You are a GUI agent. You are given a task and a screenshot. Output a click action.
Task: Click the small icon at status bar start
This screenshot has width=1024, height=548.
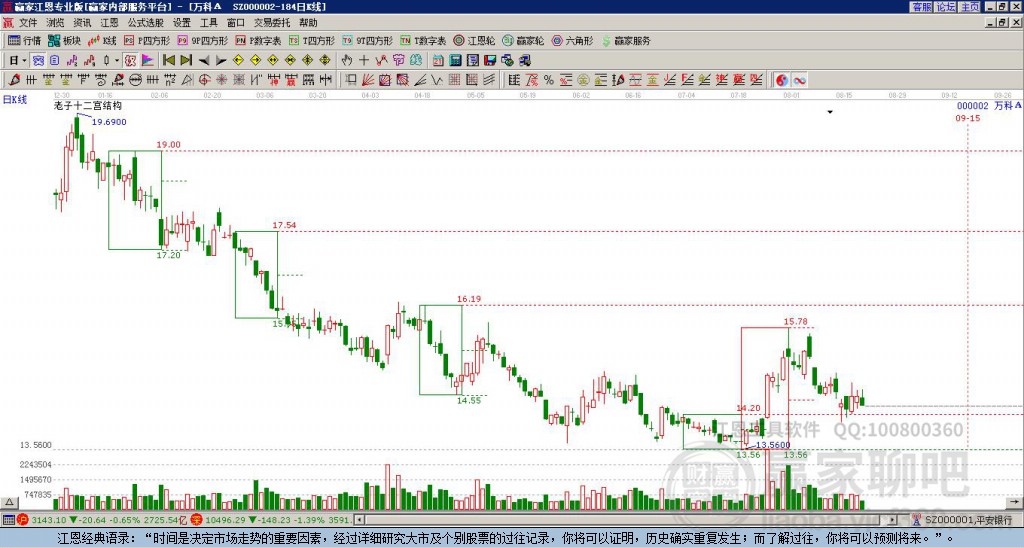[8, 520]
